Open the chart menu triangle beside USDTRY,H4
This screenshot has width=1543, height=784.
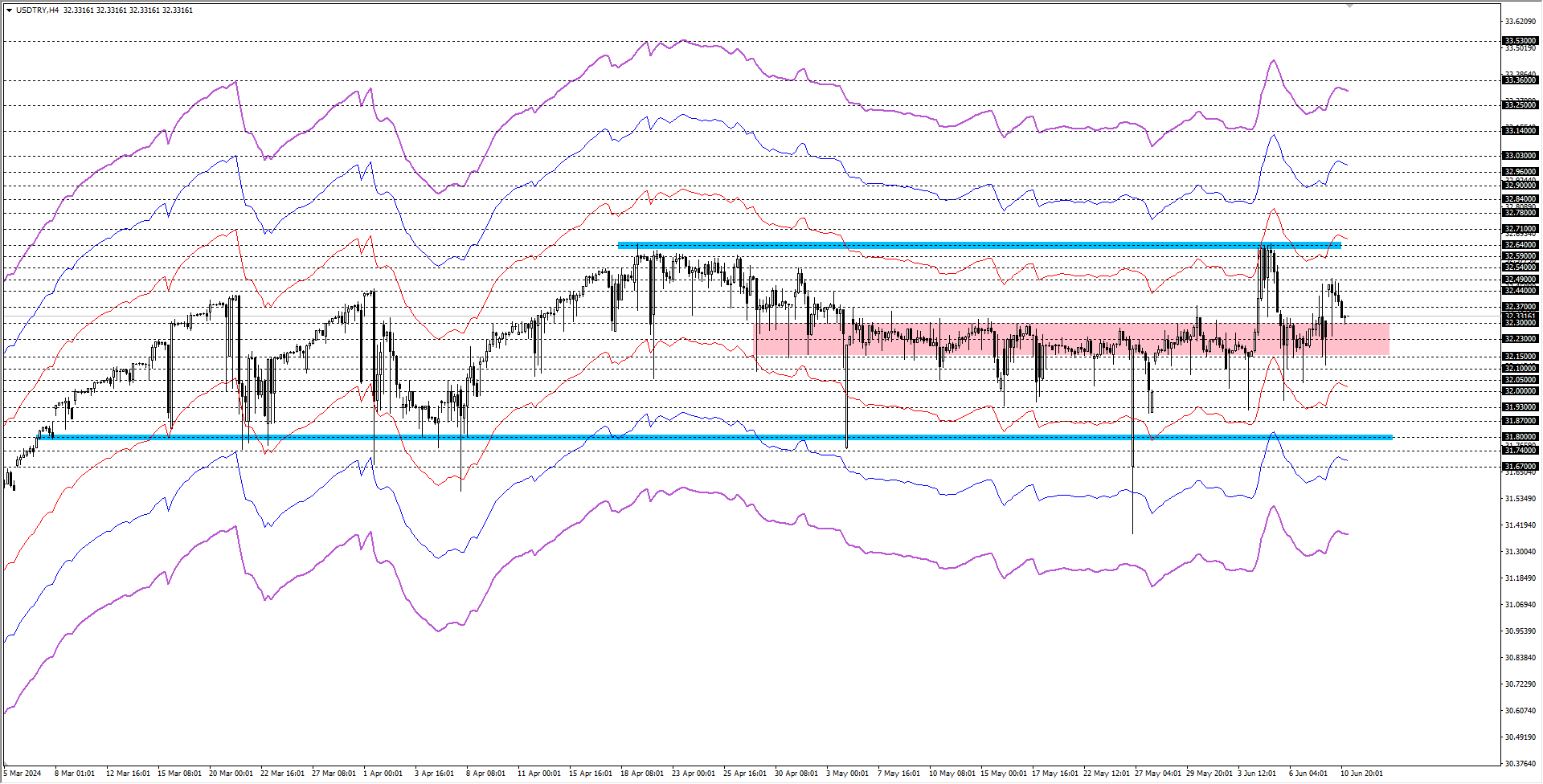[9, 10]
